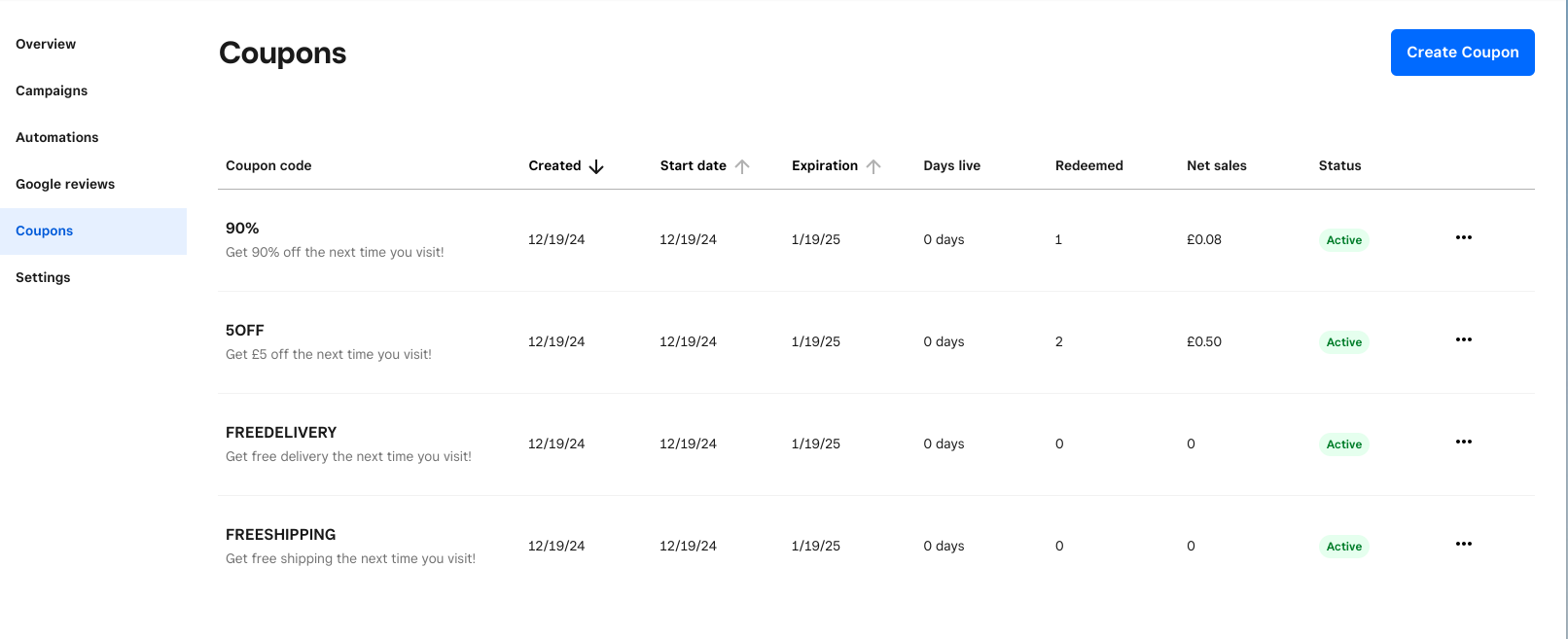Viewport: 1568px width, 639px height.
Task: Click the Create Coupon button
Action: (1463, 53)
